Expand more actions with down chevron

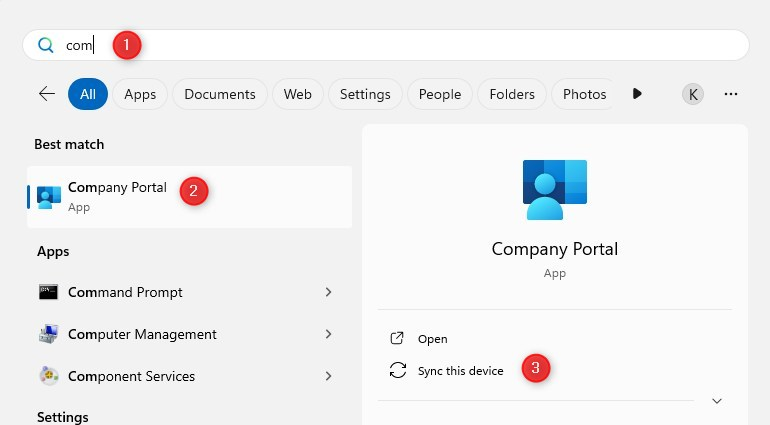click(x=717, y=401)
